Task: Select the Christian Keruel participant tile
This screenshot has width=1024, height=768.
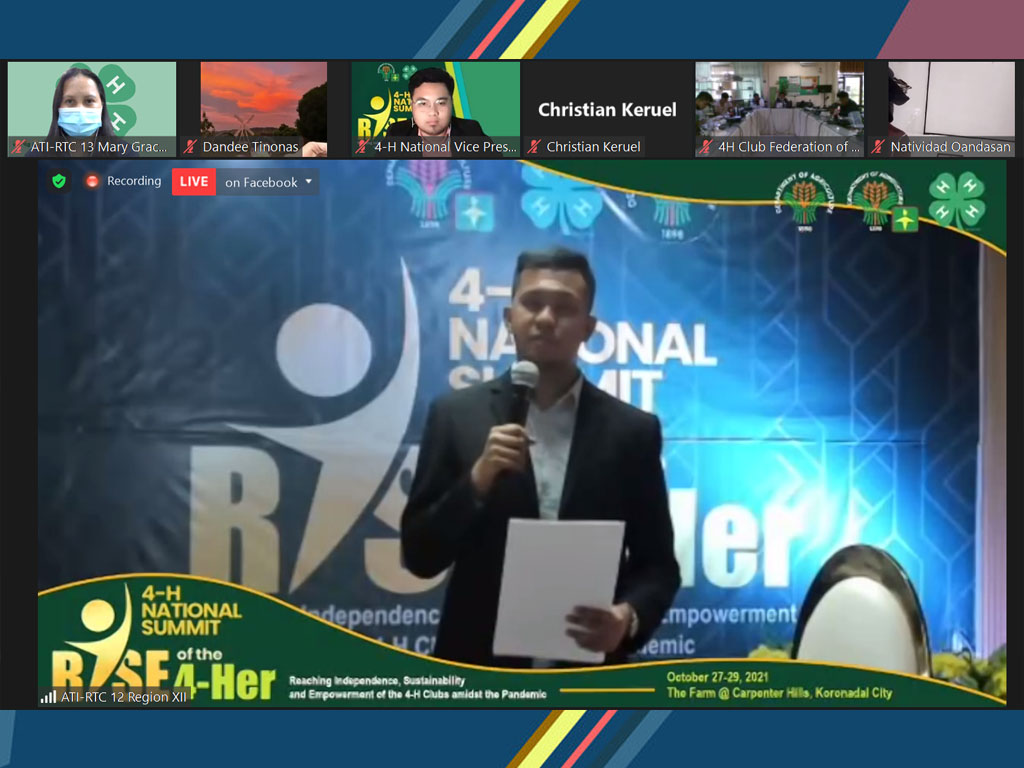Action: [x=607, y=109]
